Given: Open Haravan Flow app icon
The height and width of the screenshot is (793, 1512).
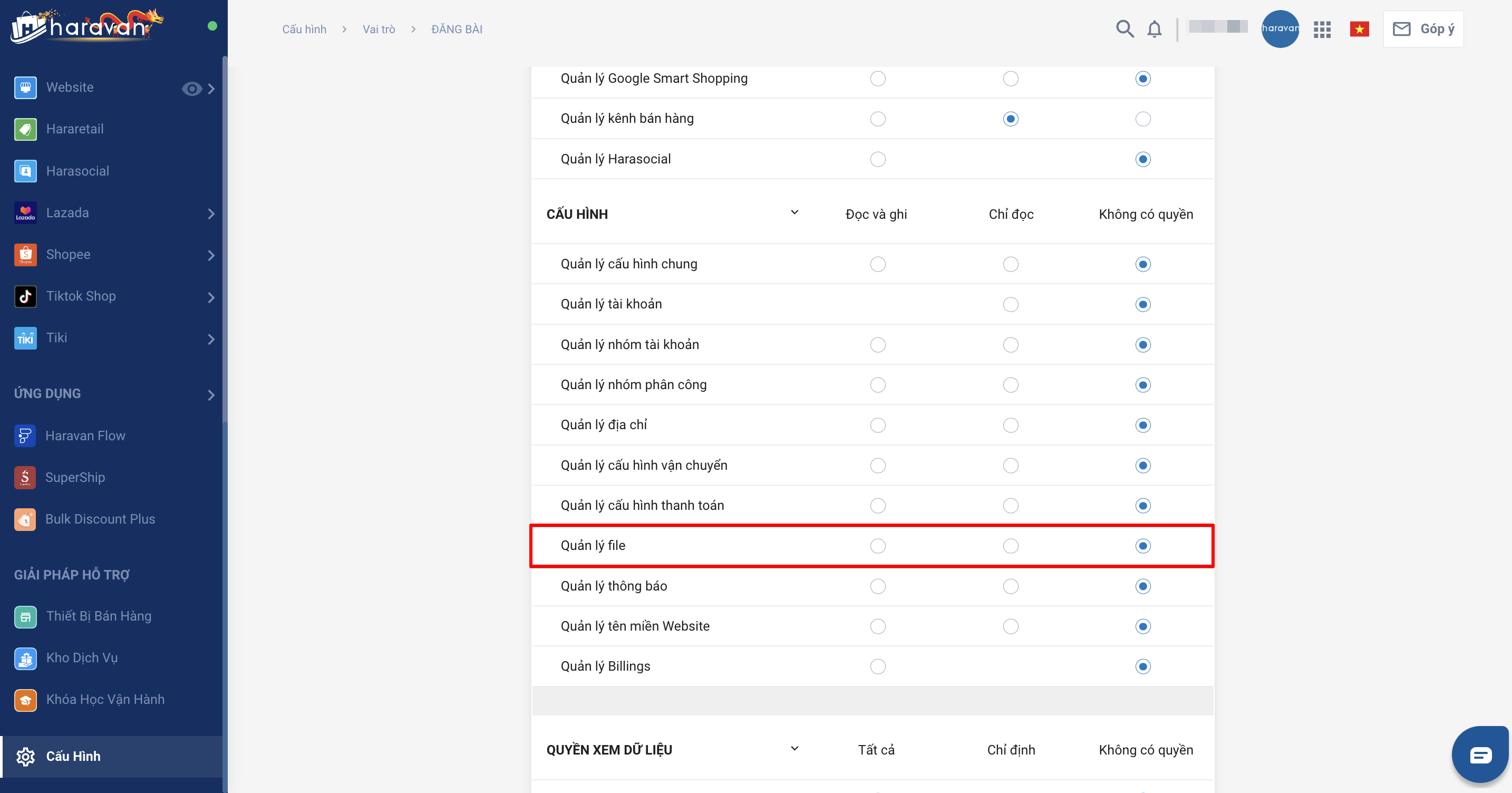Looking at the screenshot, I should (x=25, y=436).
